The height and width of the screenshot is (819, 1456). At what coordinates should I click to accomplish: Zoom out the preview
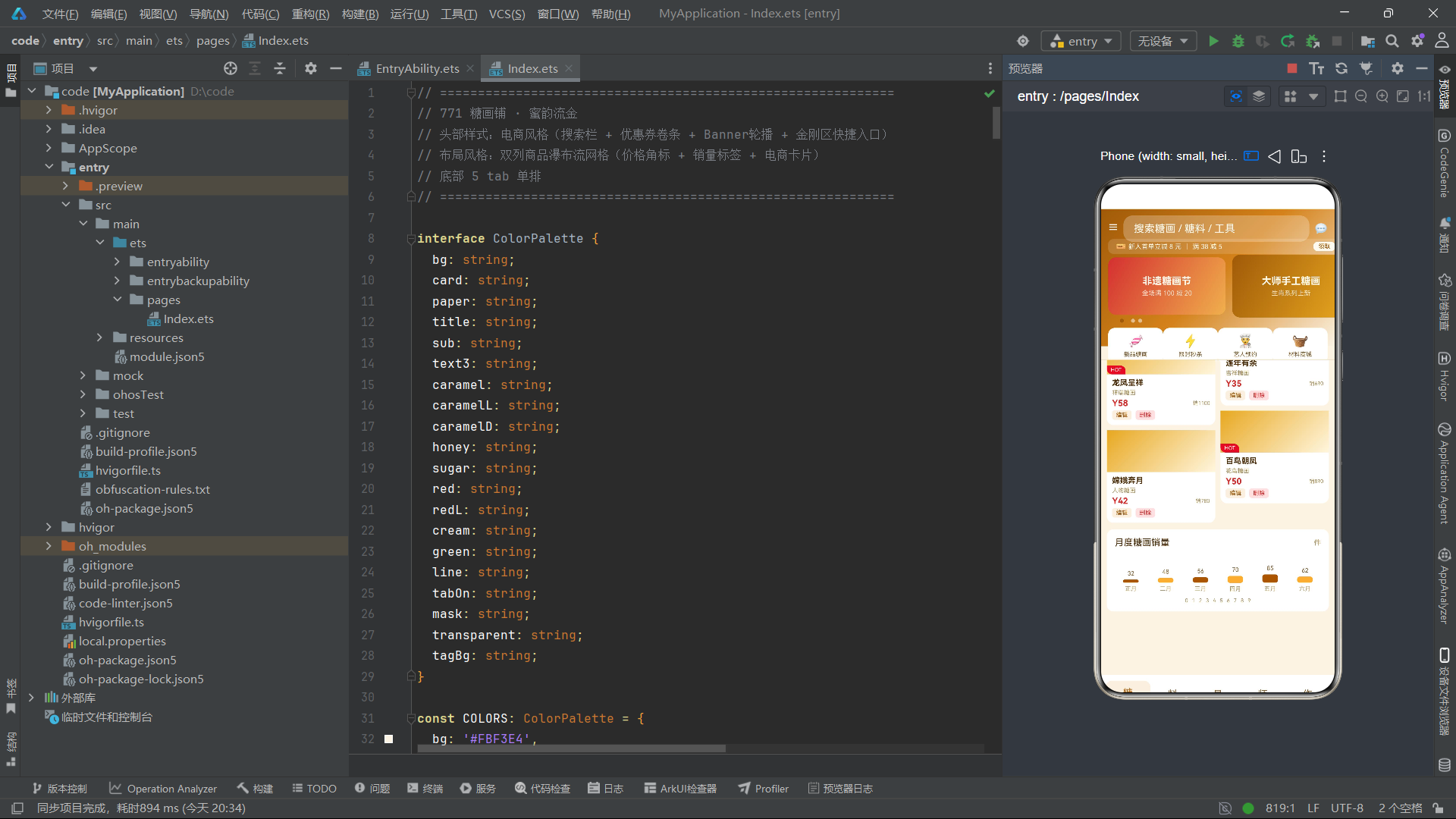[1361, 96]
